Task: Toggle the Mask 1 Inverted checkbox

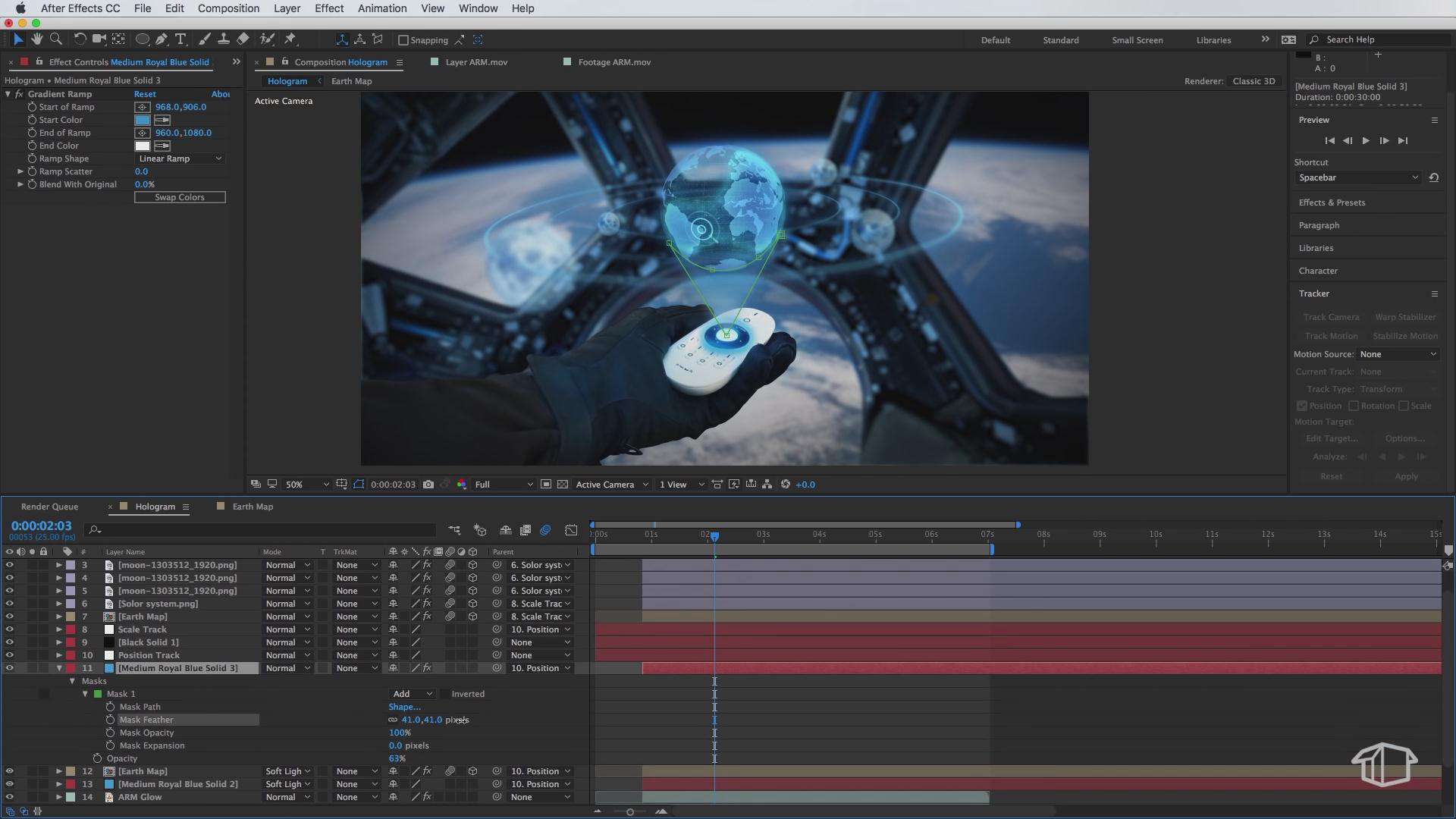Action: click(445, 694)
